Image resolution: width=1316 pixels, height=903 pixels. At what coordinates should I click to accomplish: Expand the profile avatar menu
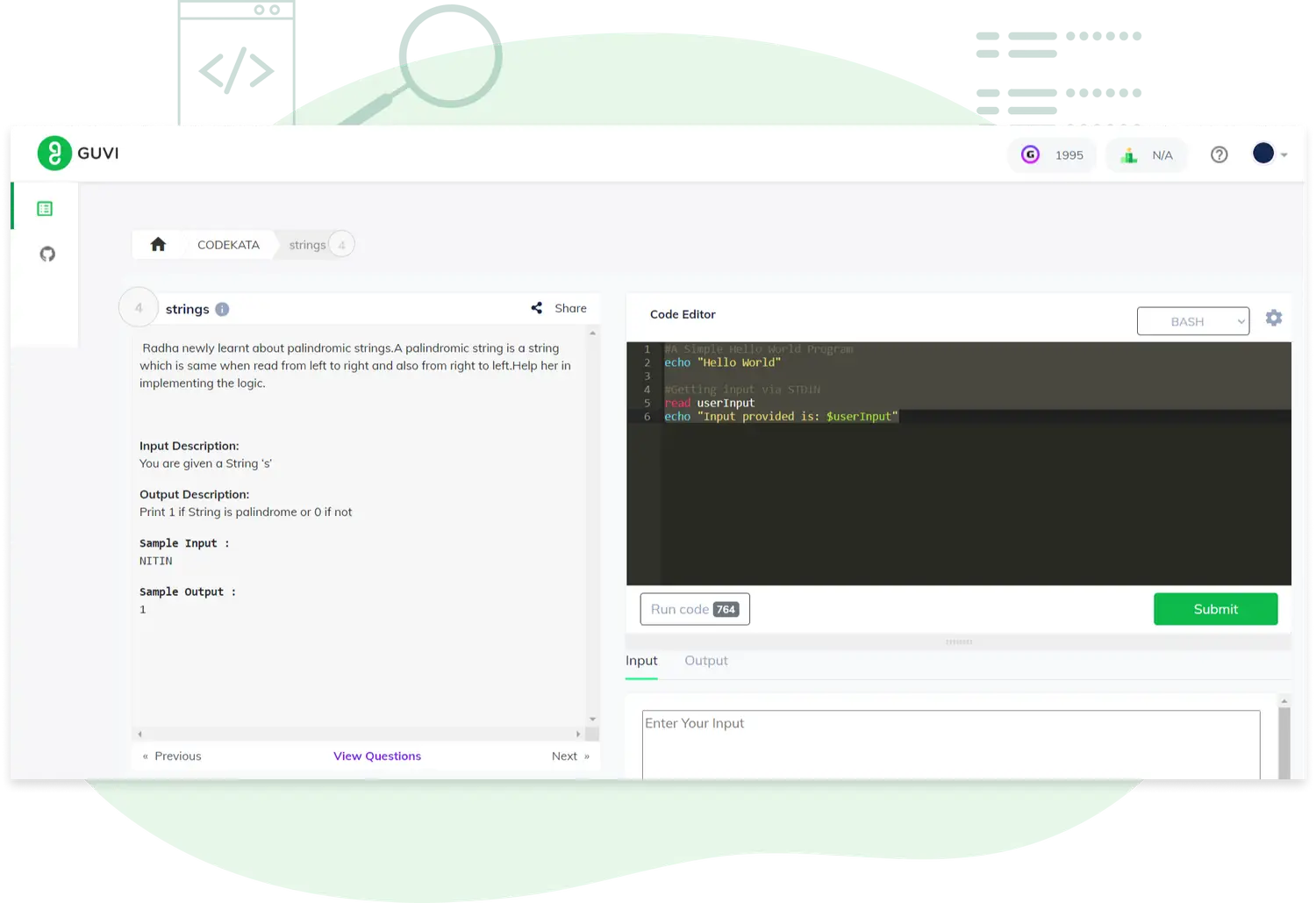[x=1270, y=154]
